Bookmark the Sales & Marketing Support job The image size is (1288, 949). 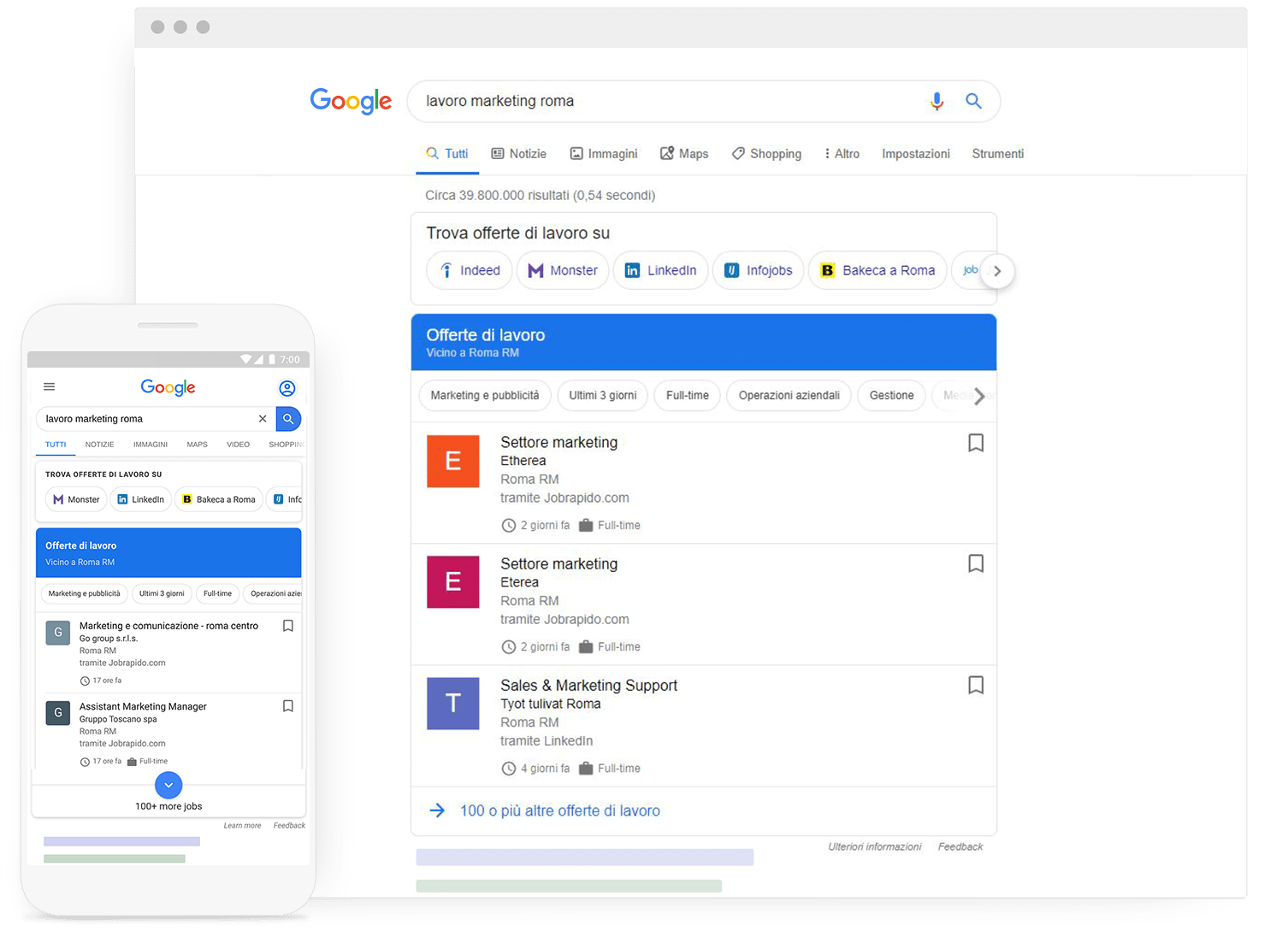click(976, 686)
